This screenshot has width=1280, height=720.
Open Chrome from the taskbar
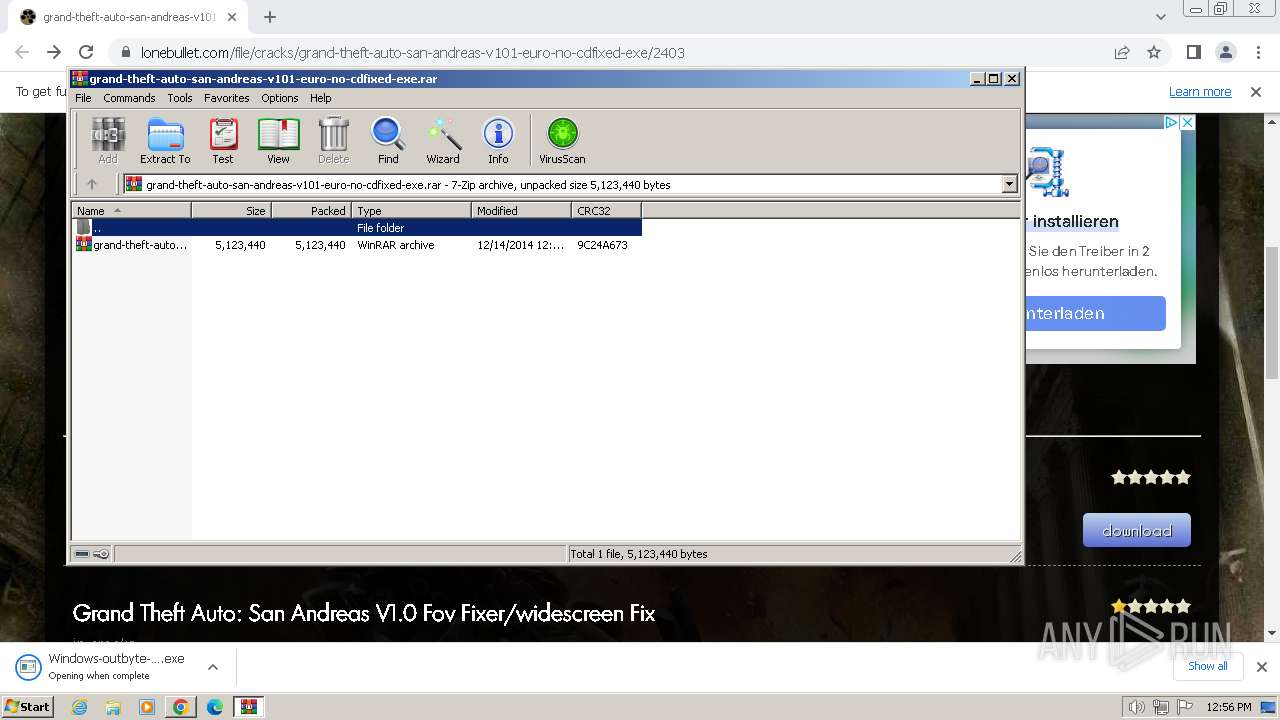[x=180, y=706]
